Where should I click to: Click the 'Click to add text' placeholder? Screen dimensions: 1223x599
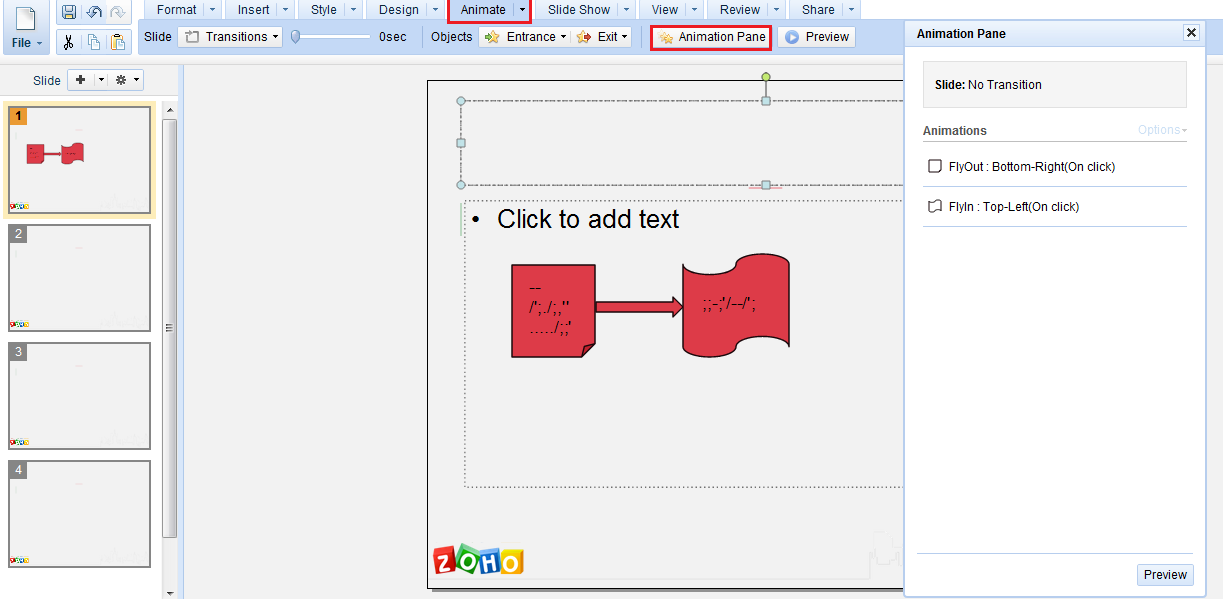[588, 219]
